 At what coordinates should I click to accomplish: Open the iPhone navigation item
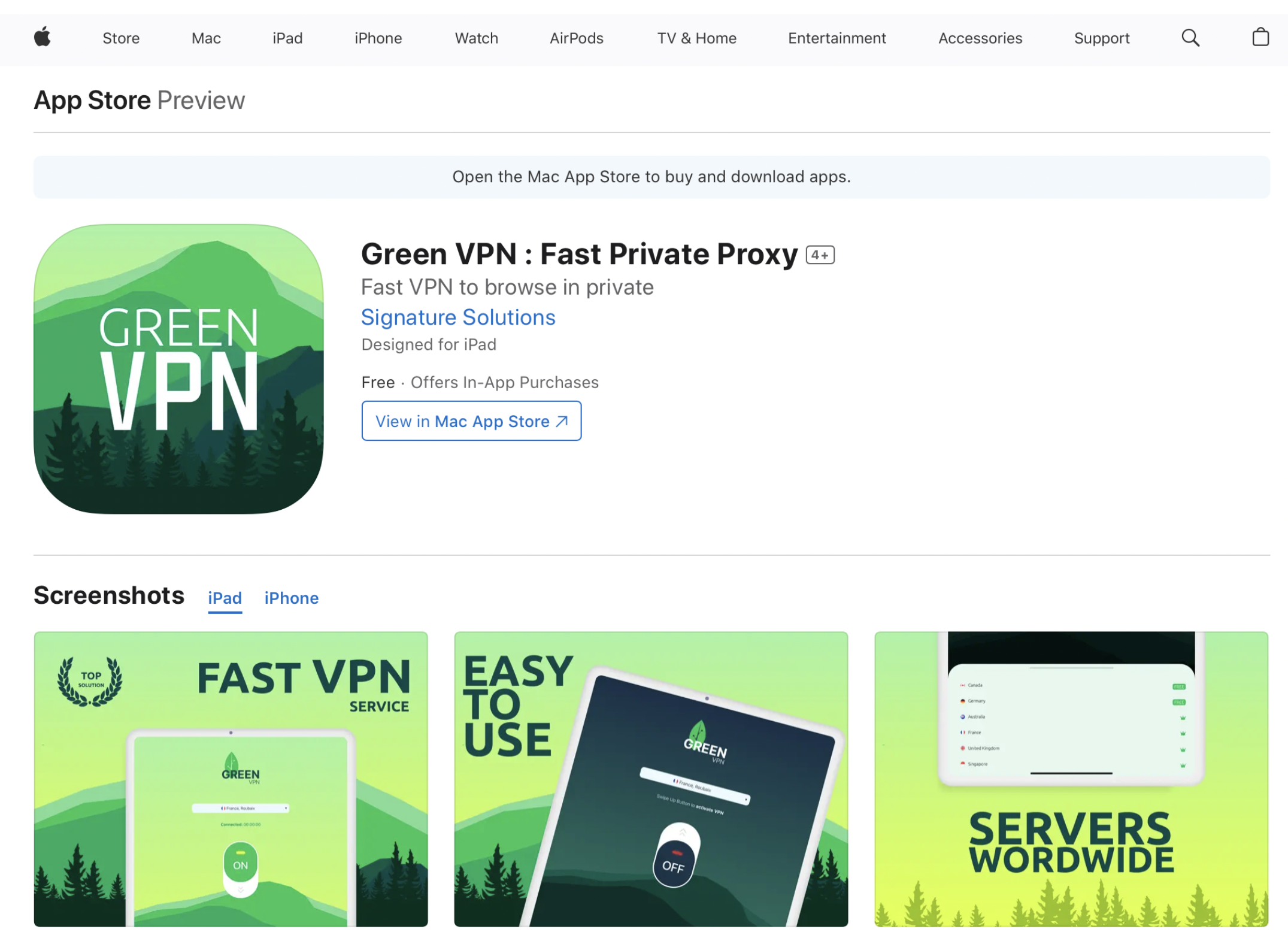[x=378, y=38]
